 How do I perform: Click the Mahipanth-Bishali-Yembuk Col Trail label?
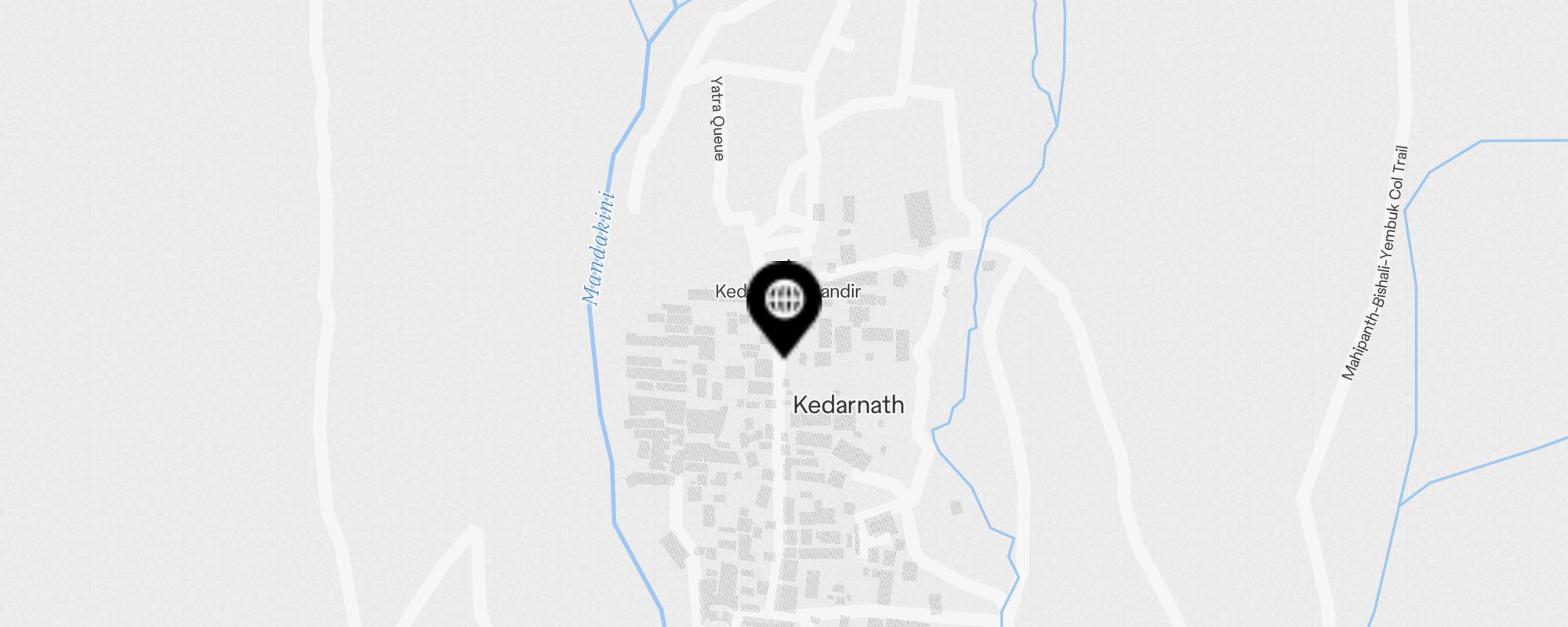pos(1375,263)
